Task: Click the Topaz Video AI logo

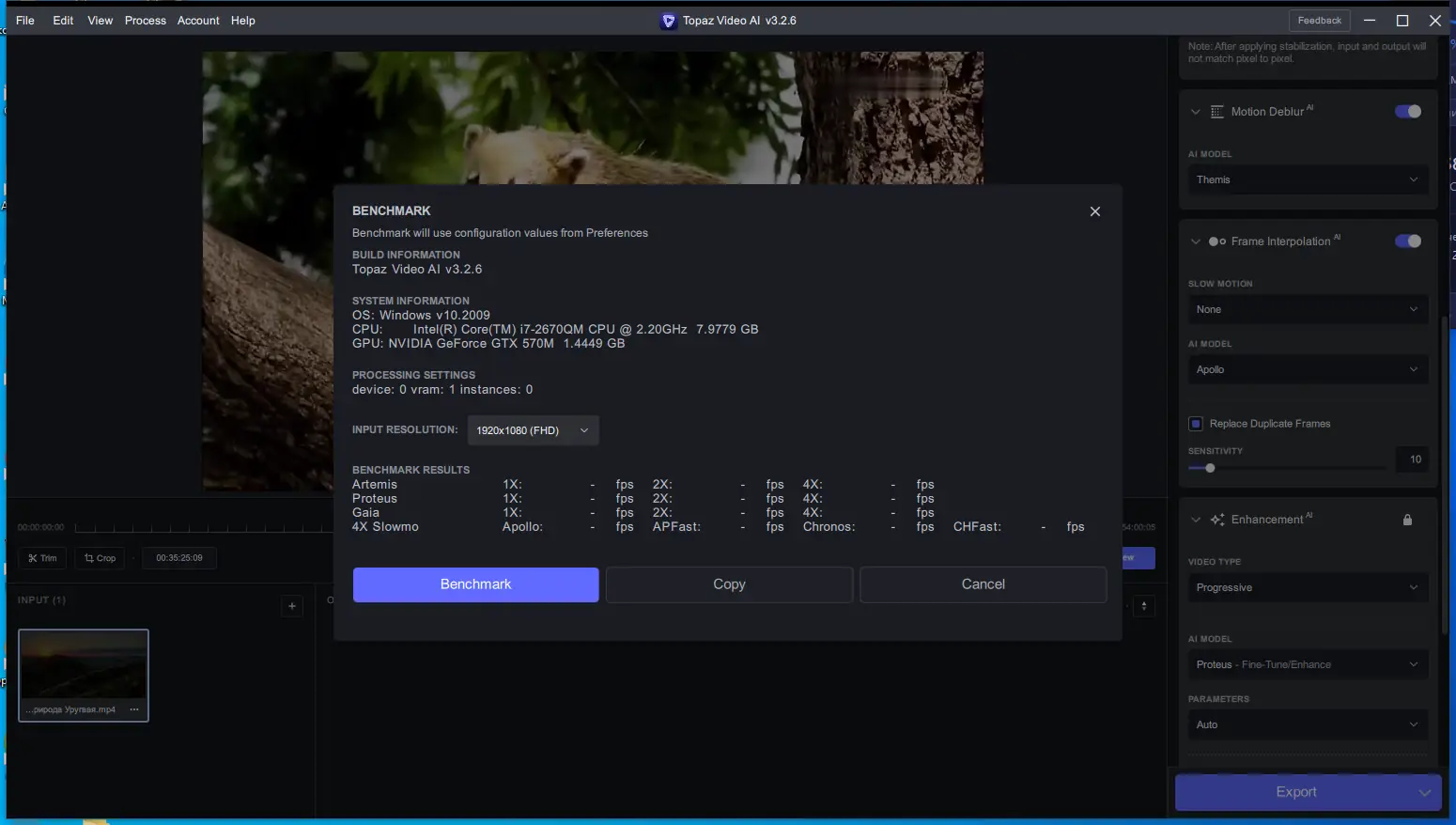Action: pyautogui.click(x=668, y=20)
